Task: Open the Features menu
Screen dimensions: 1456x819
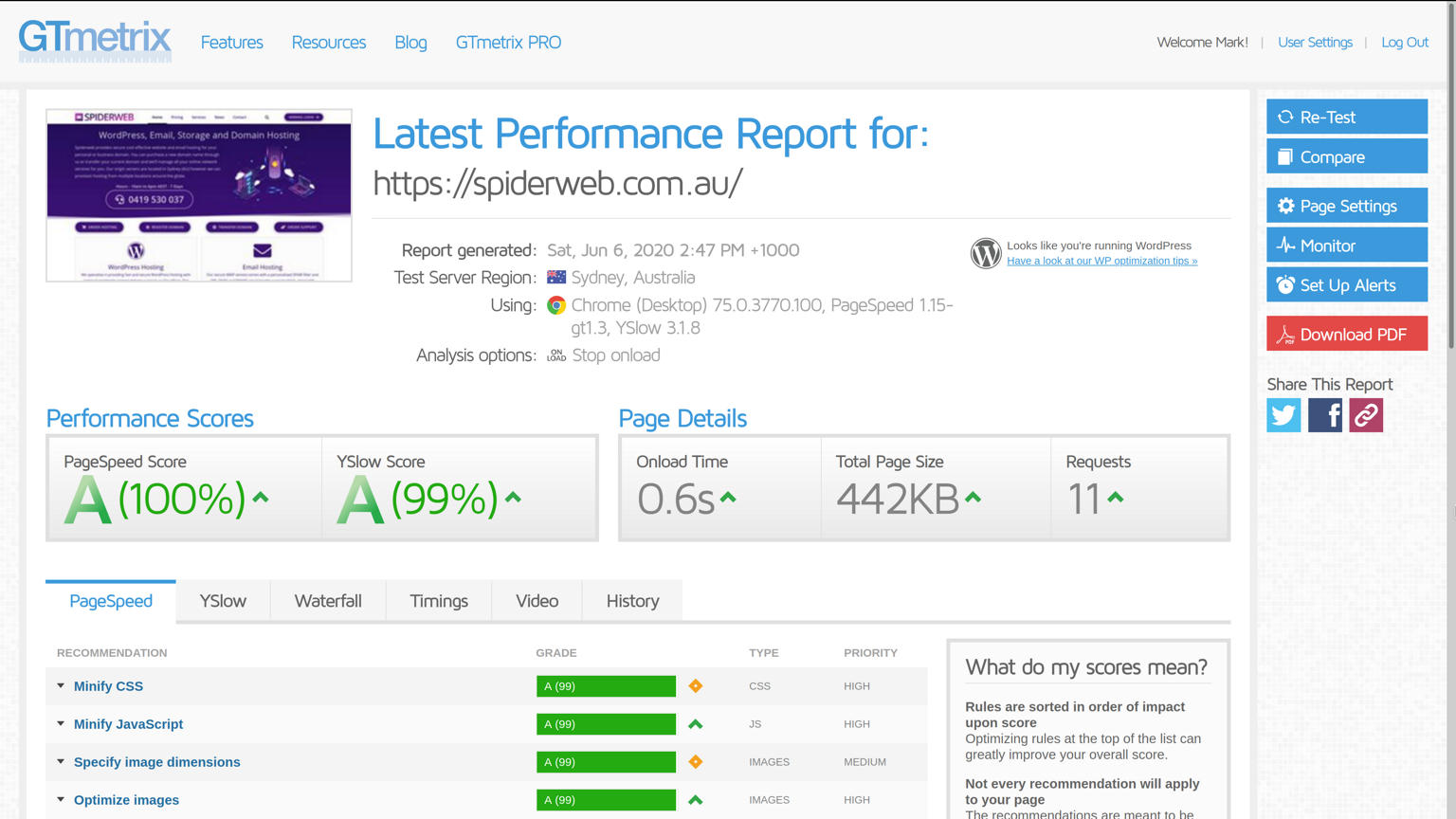Action: pyautogui.click(x=232, y=43)
